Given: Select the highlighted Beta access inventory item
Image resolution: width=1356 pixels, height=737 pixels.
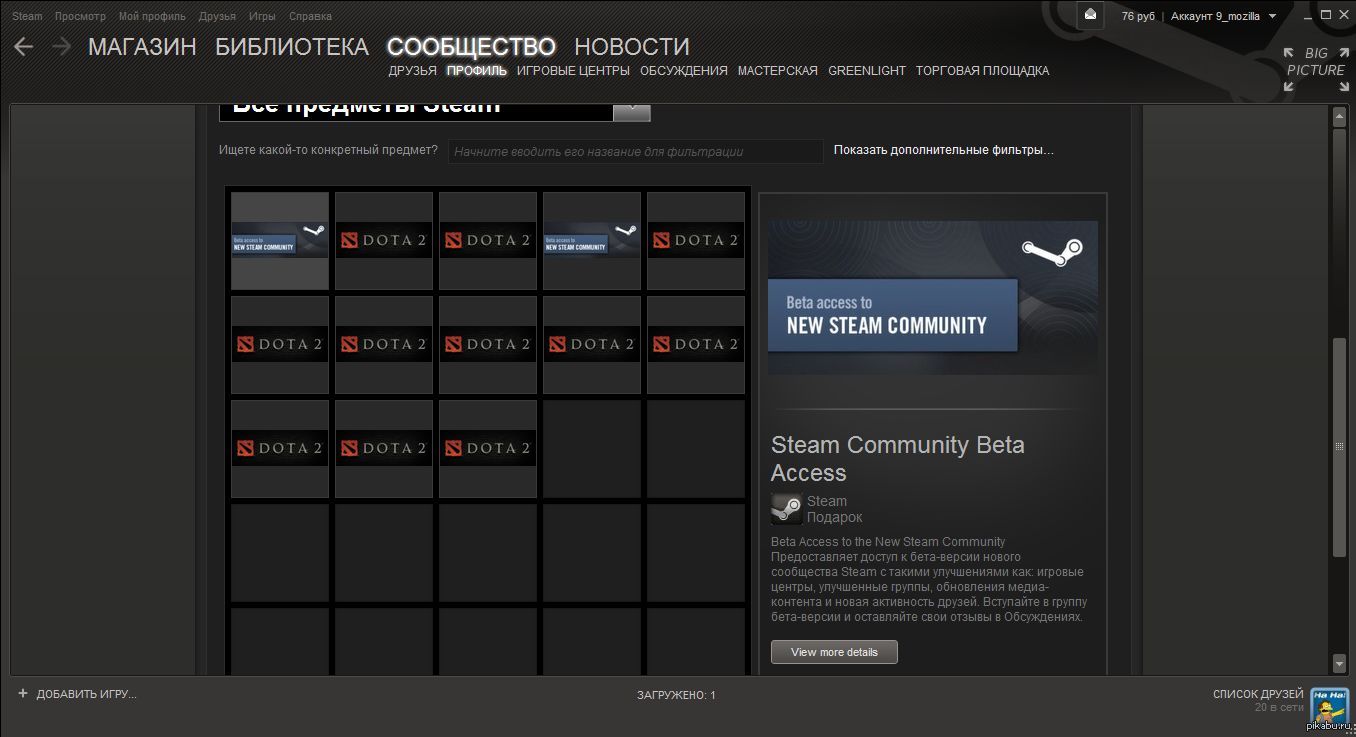Looking at the screenshot, I should pos(280,241).
